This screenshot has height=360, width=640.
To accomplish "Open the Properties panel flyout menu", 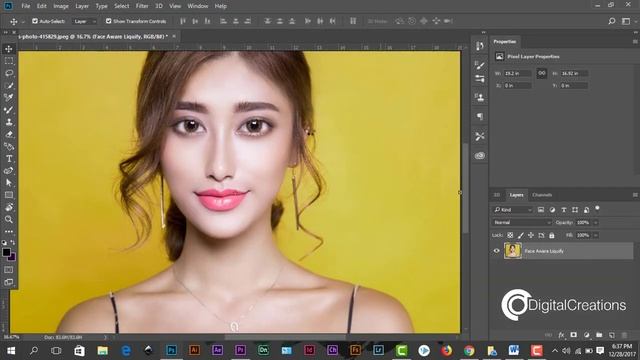I will click(x=635, y=42).
